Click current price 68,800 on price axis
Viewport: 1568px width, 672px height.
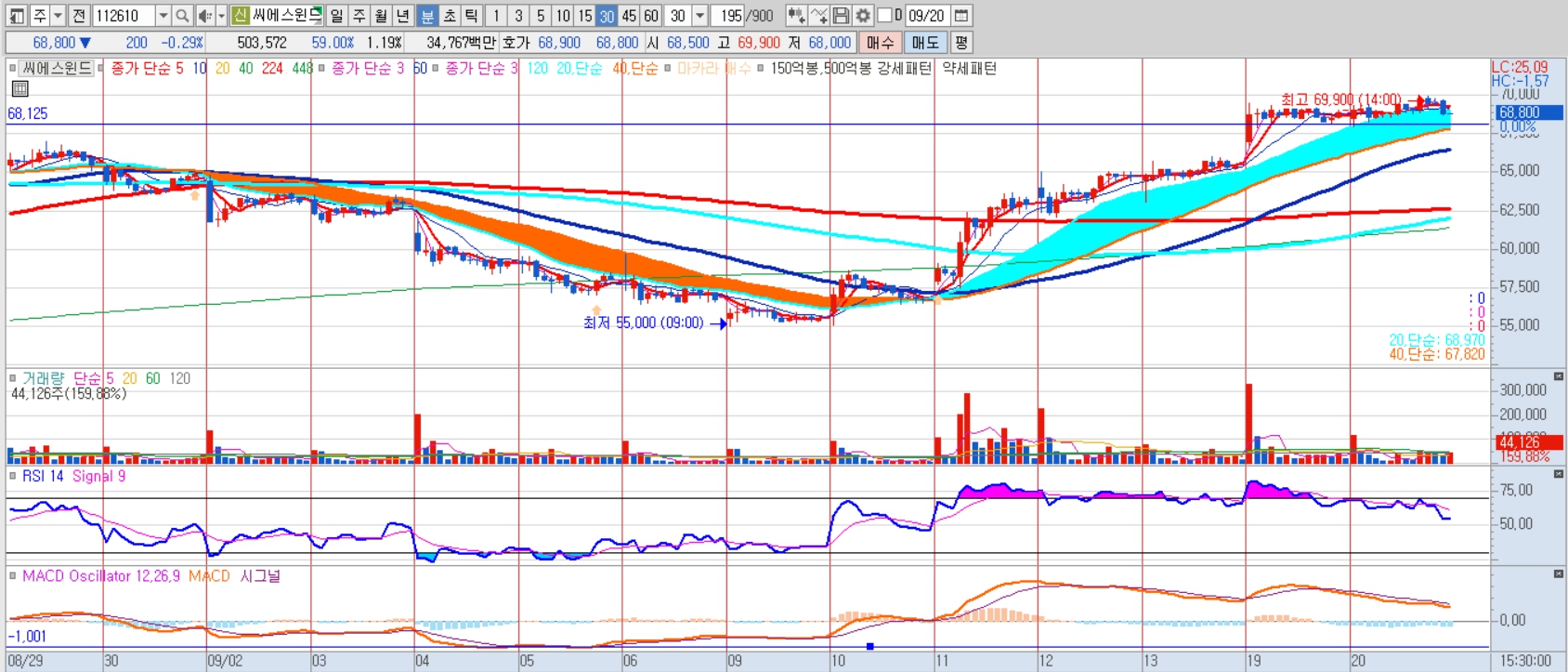(1529, 112)
